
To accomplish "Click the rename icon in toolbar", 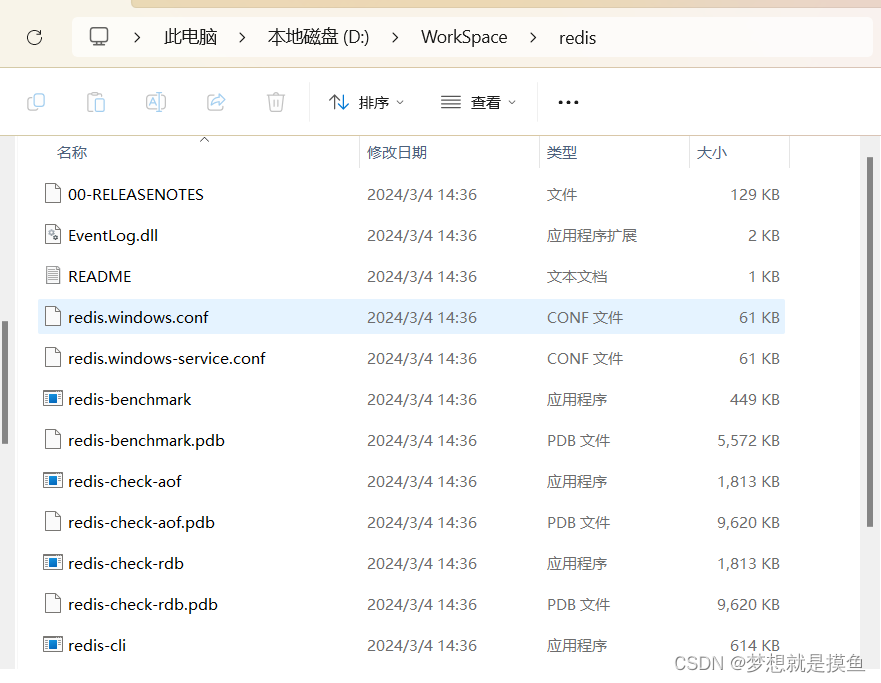I will tap(156, 102).
